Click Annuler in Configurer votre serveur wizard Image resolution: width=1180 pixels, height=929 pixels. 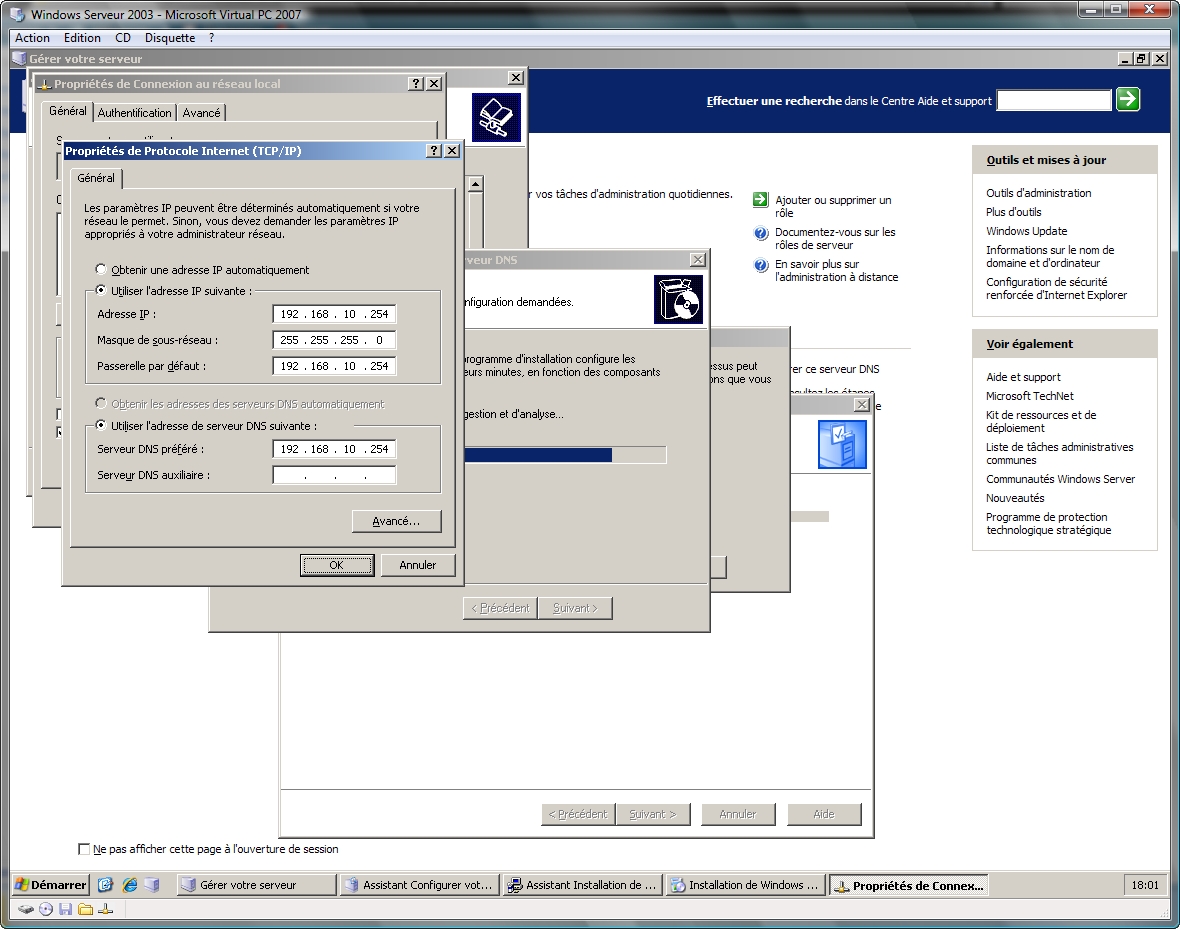[x=738, y=814]
